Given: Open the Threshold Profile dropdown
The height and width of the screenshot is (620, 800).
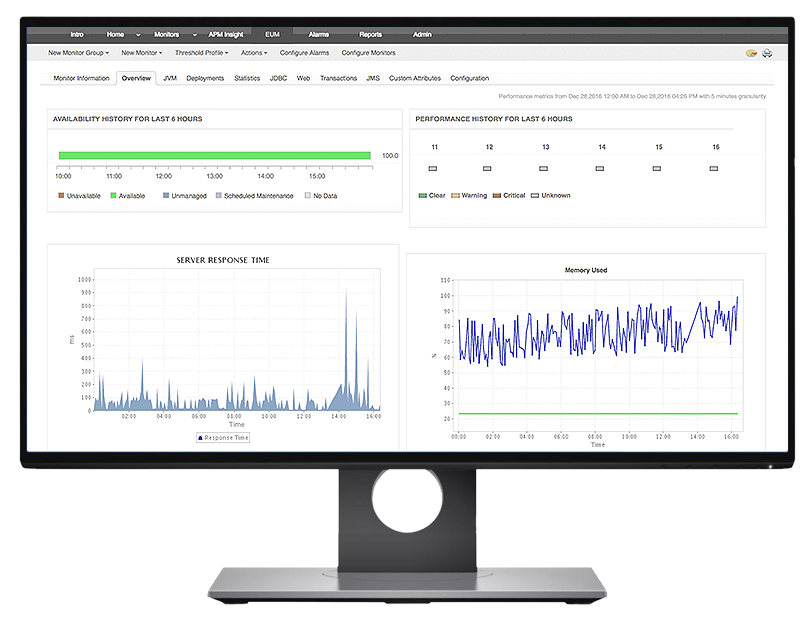Looking at the screenshot, I should [x=199, y=52].
